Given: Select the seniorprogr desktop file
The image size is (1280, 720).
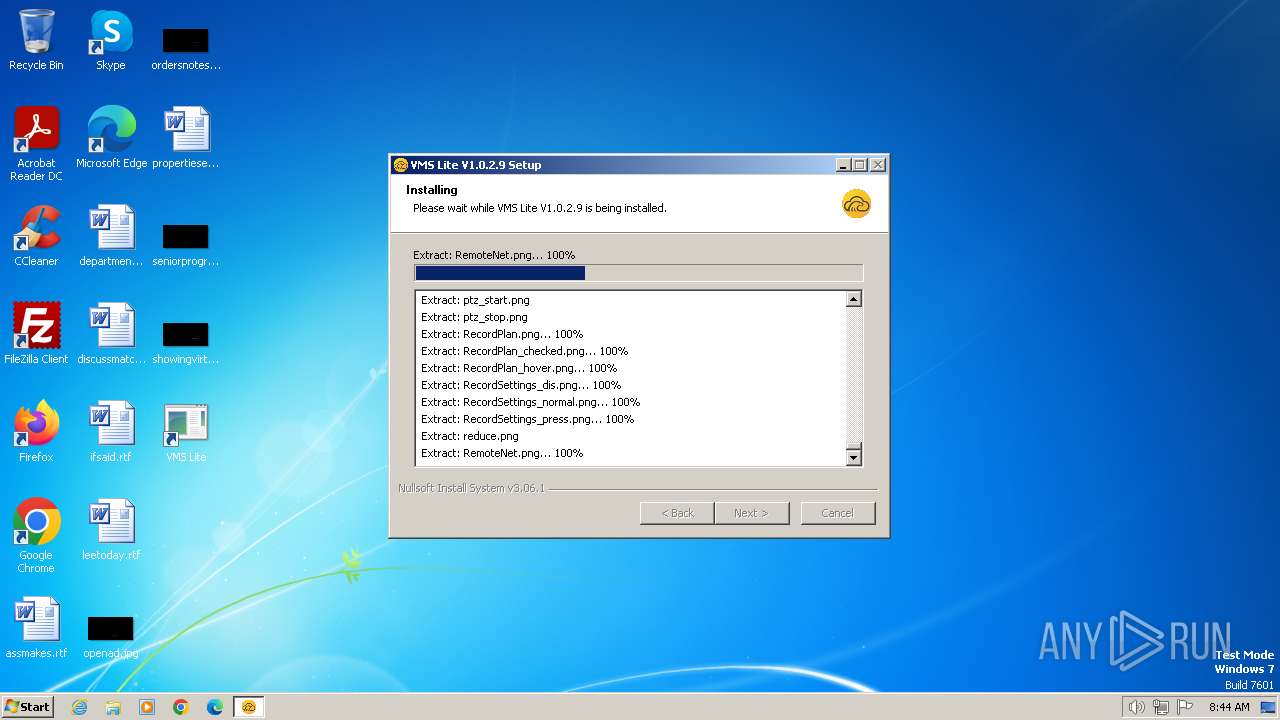Looking at the screenshot, I should [186, 244].
